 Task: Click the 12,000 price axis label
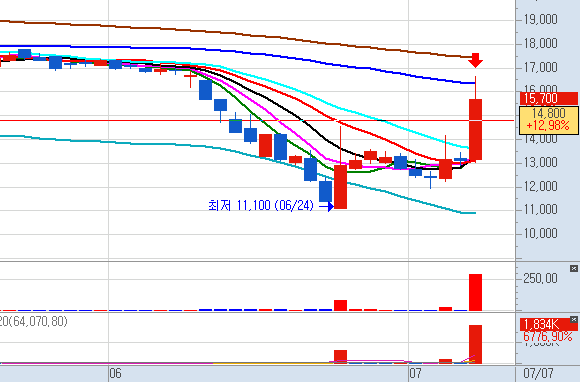540,186
